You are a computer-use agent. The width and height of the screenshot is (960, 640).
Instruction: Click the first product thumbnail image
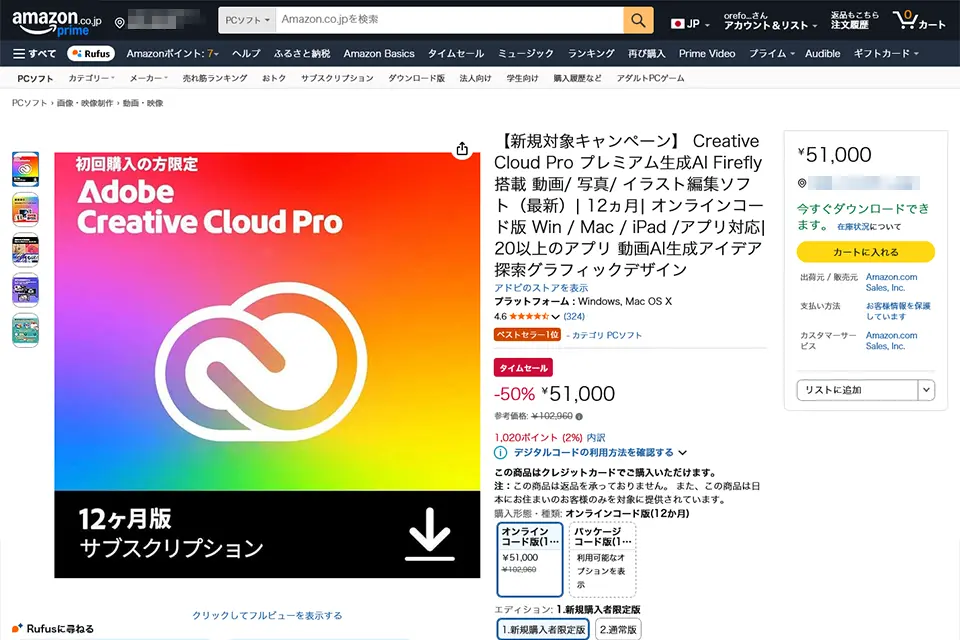click(25, 169)
